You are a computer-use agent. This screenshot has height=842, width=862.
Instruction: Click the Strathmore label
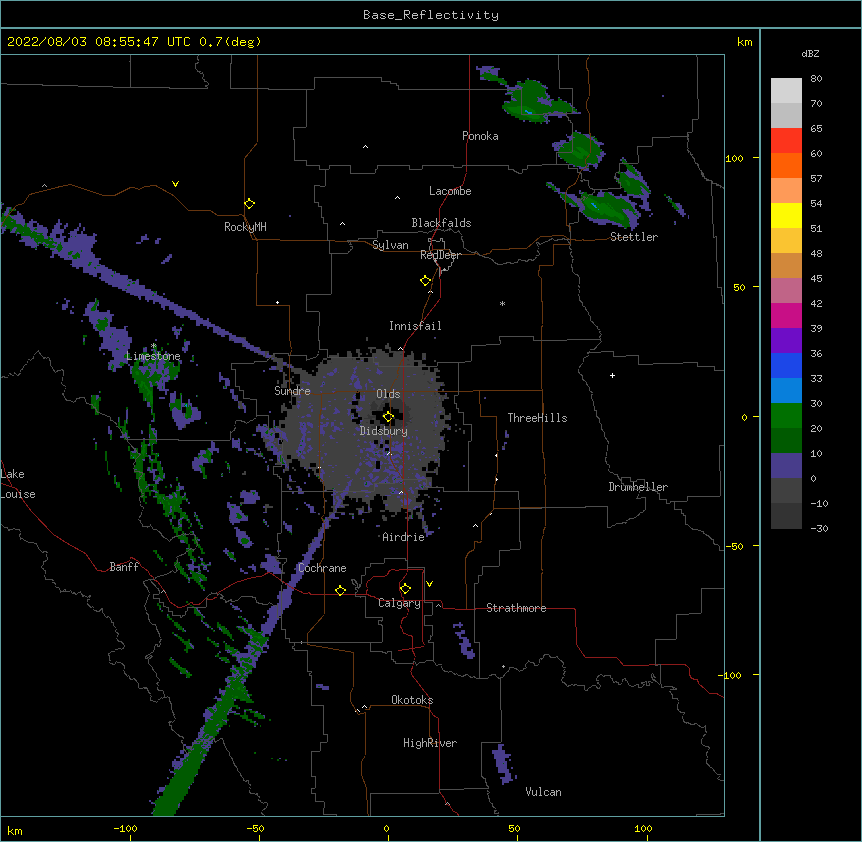tap(516, 608)
